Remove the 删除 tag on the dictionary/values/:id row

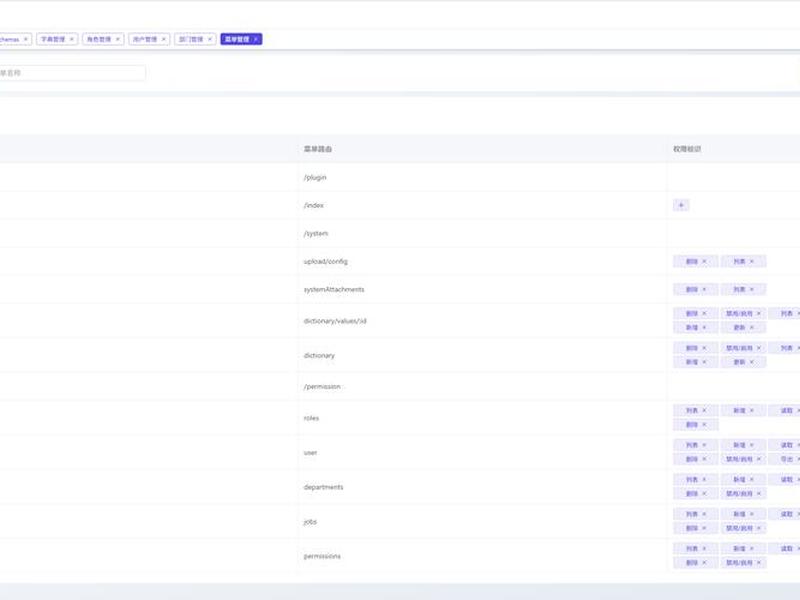point(704,313)
